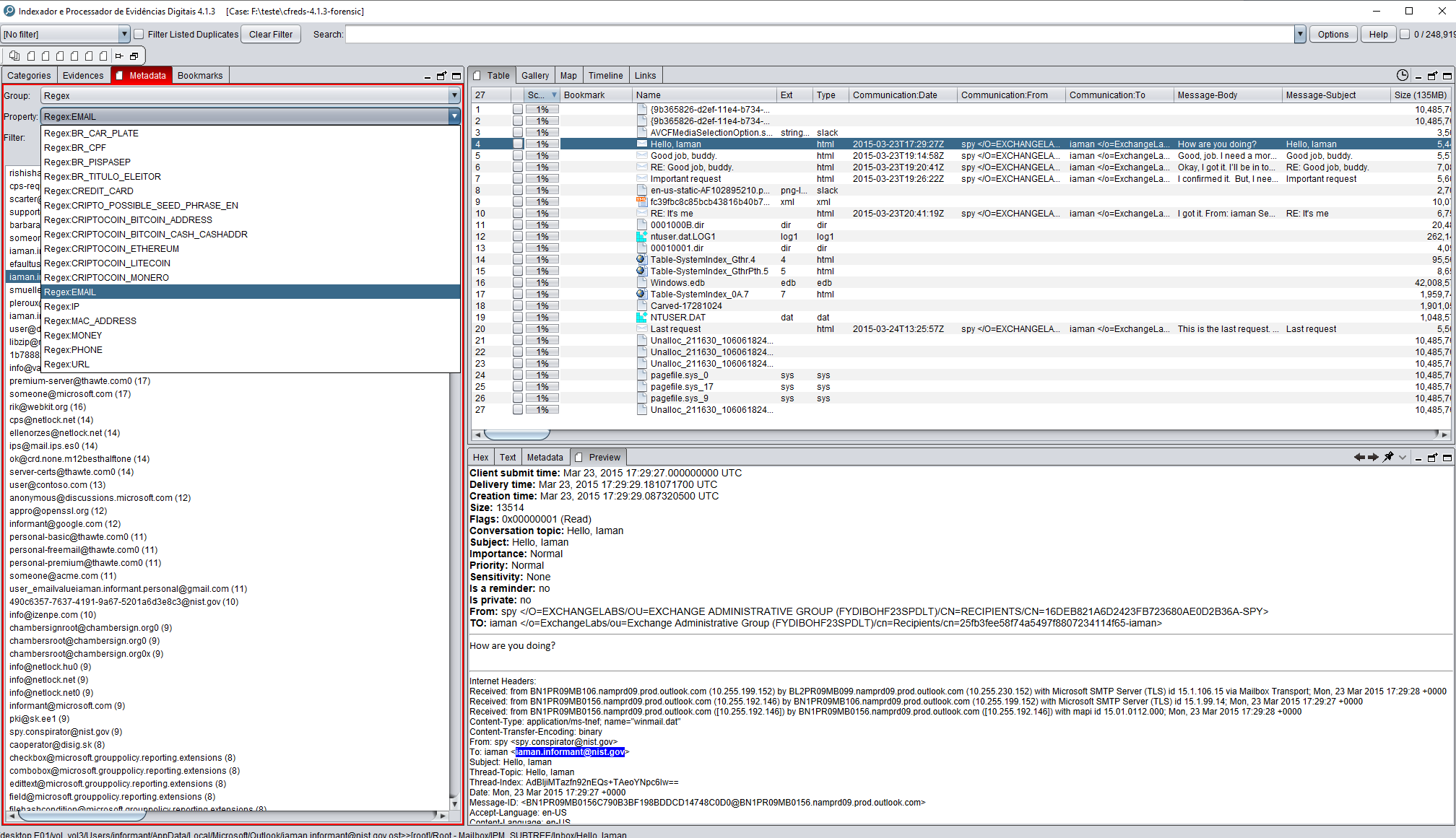Open the Options dialog
This screenshot has height=838, width=1456.
[1333, 34]
